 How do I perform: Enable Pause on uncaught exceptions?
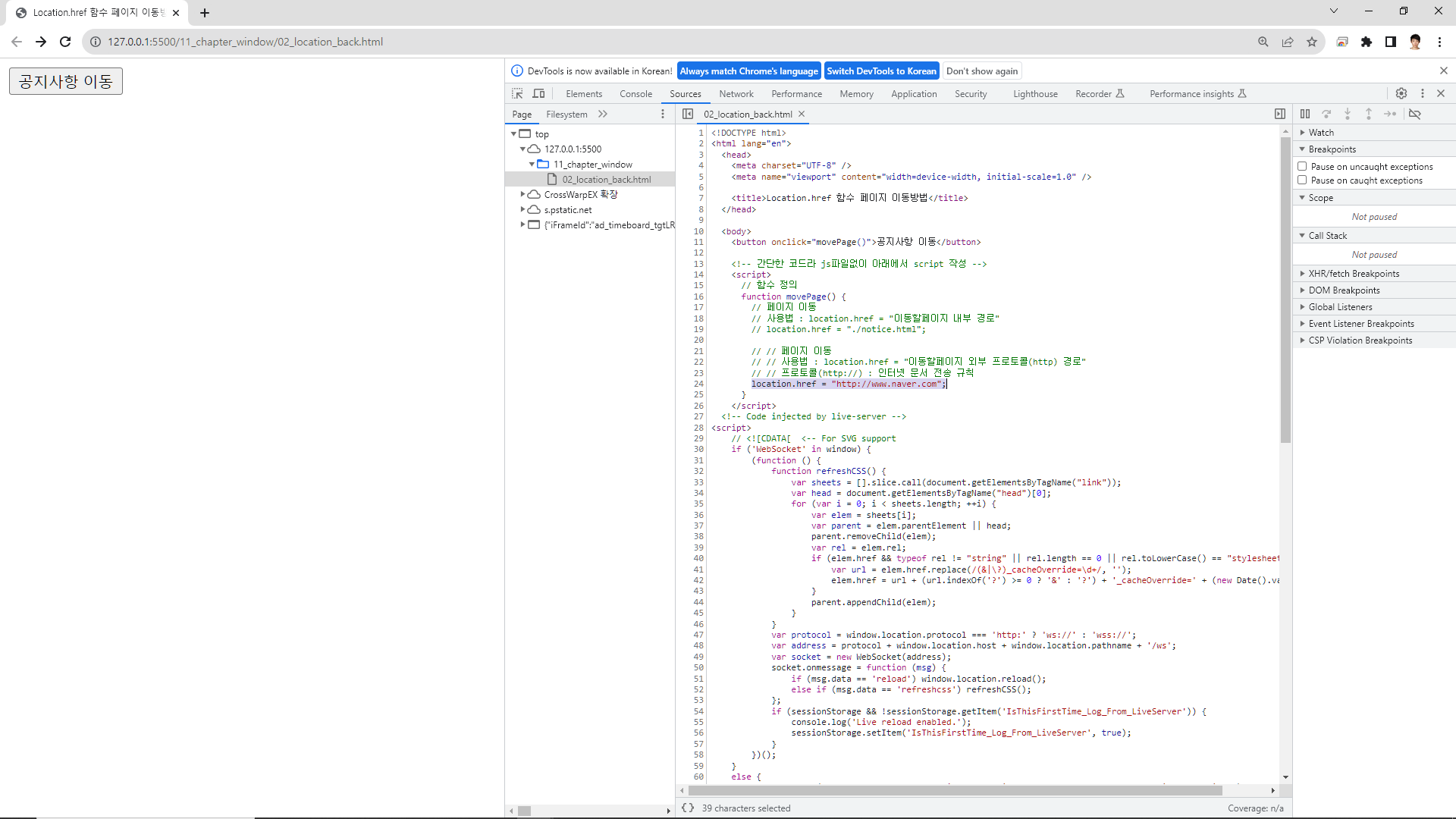(x=1302, y=166)
